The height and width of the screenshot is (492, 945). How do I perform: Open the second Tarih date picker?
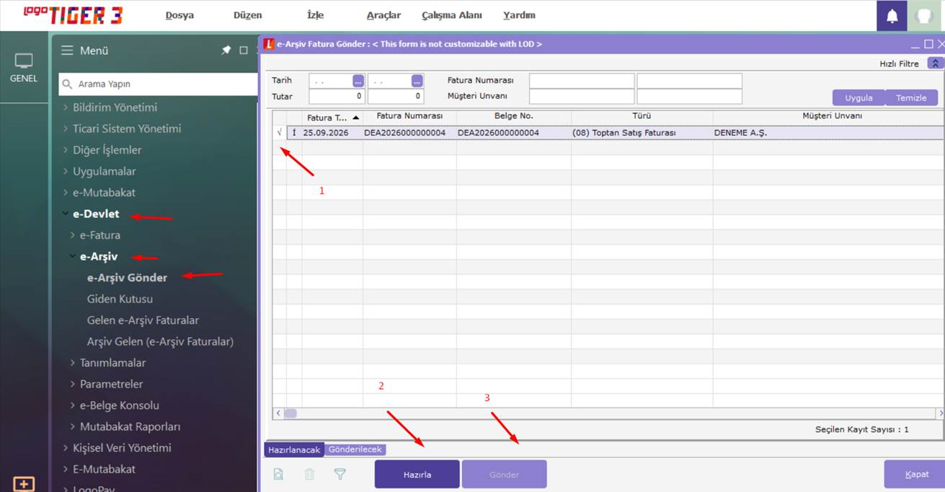[417, 81]
